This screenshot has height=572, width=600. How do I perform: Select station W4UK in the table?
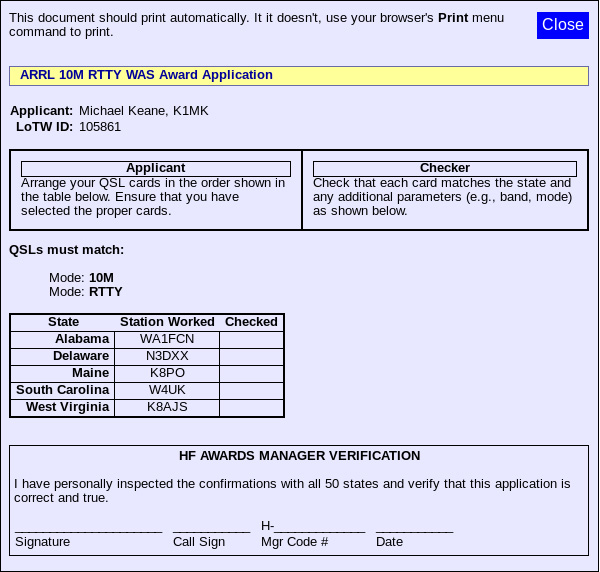point(167,390)
